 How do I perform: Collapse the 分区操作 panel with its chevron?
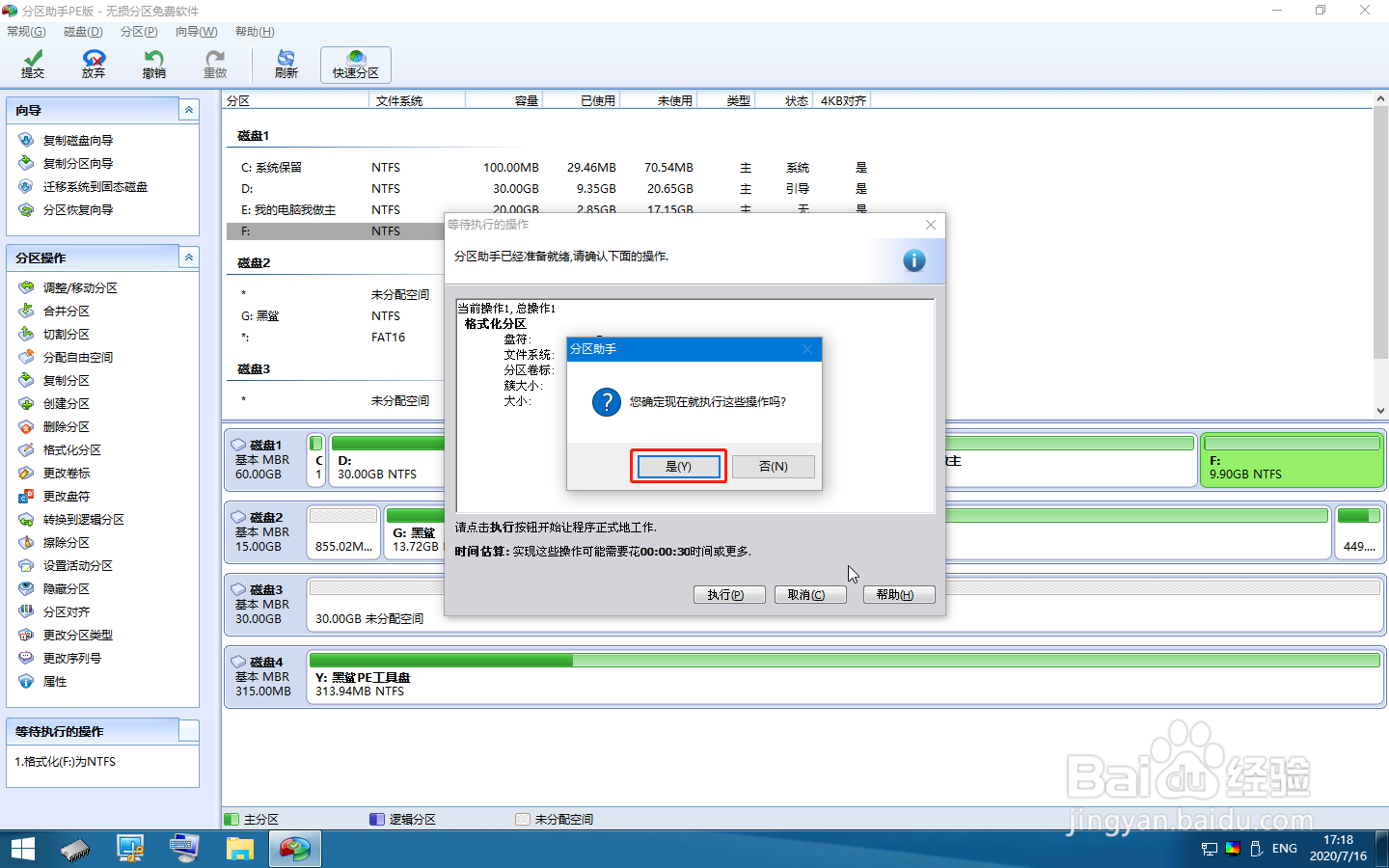(189, 258)
